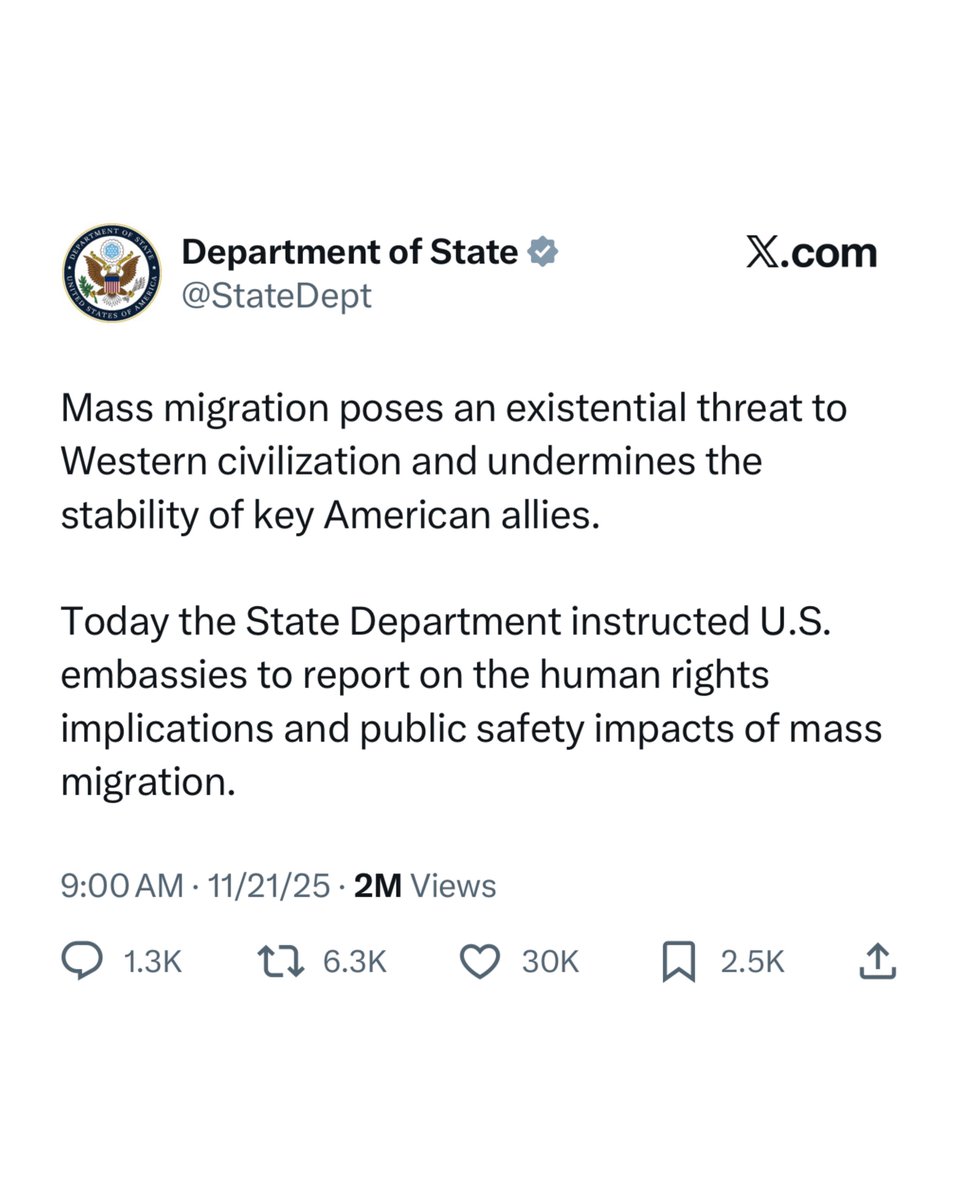The image size is (960, 1200).
Task: Click the paragraph starting "Mass migration poses"
Action: (x=452, y=462)
